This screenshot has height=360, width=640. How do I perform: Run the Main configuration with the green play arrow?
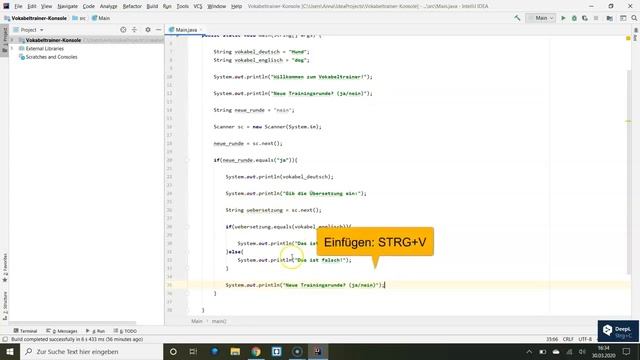tap(563, 18)
